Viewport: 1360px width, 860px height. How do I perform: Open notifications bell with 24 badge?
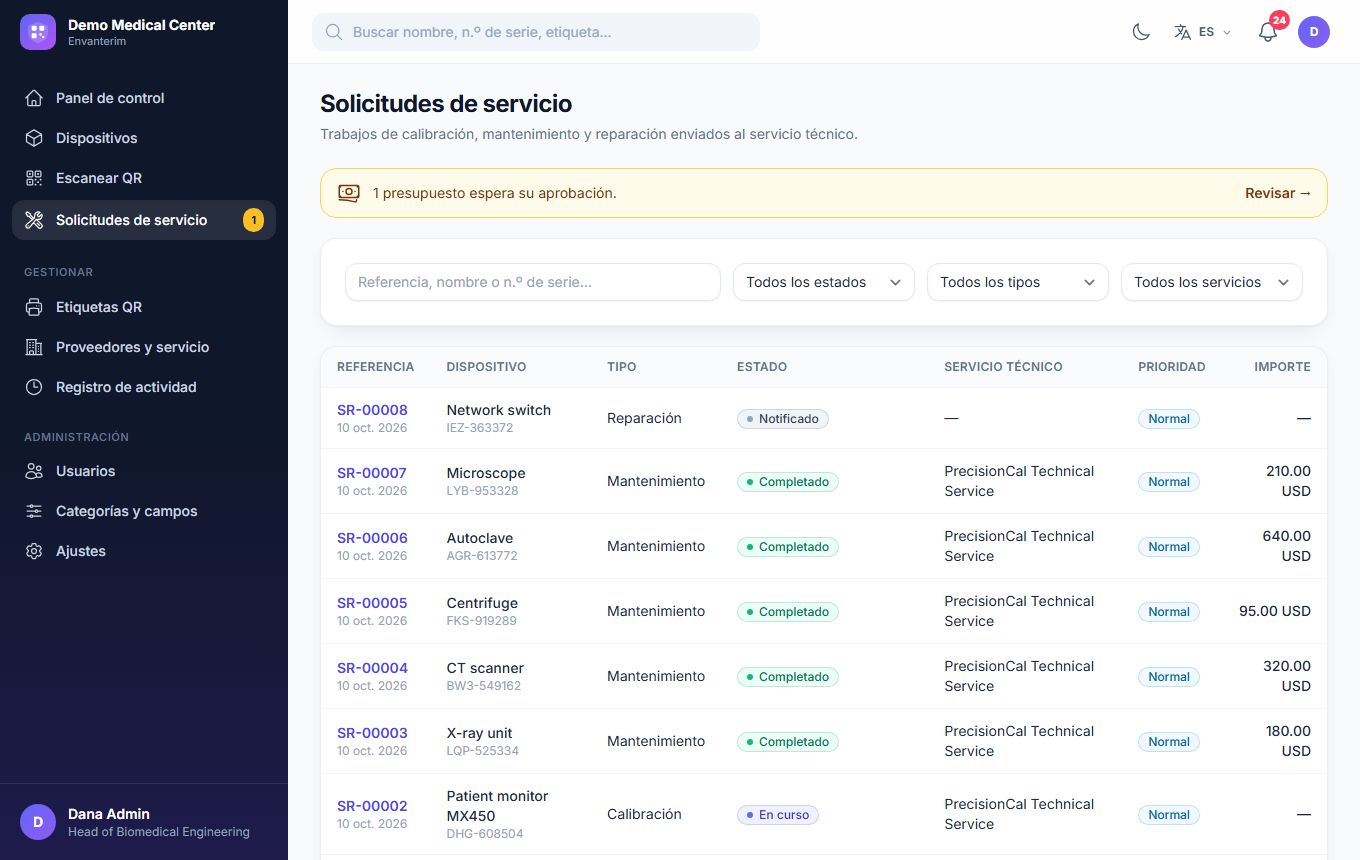coord(1268,32)
